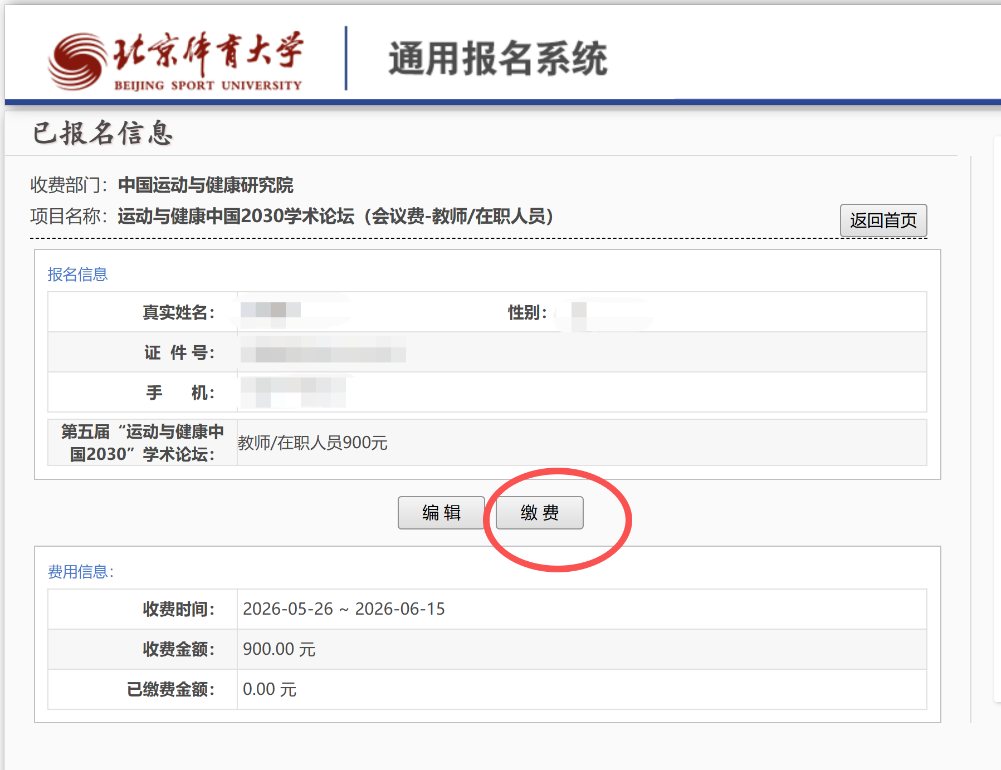Screen dimensions: 1001x770
Task: Select the 通用报名系统 header title
Action: click(x=498, y=59)
